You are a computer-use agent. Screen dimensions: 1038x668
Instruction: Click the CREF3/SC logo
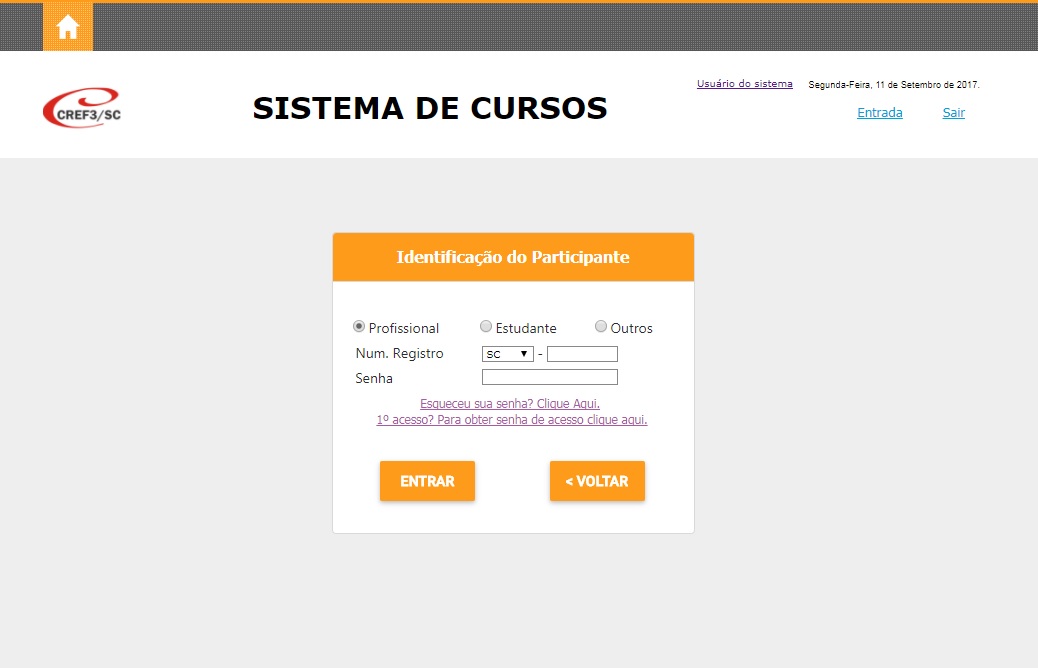pyautogui.click(x=81, y=108)
